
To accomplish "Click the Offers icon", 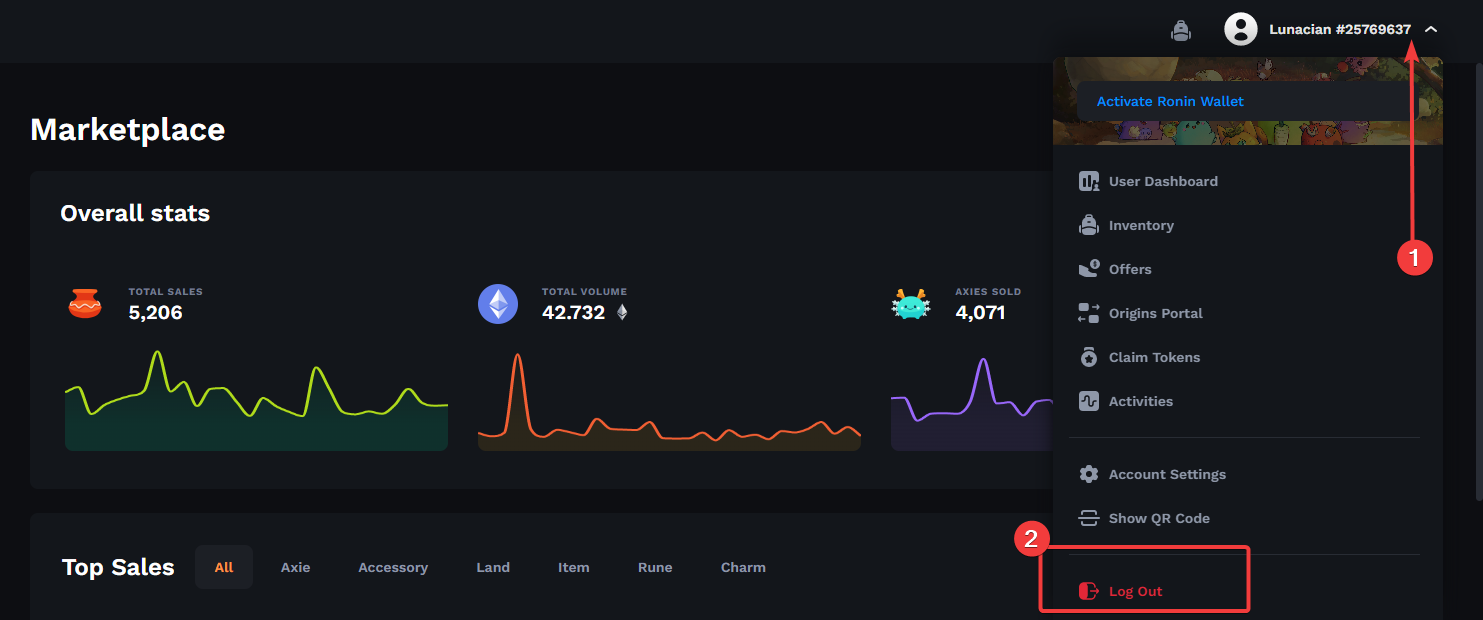I will [1089, 269].
